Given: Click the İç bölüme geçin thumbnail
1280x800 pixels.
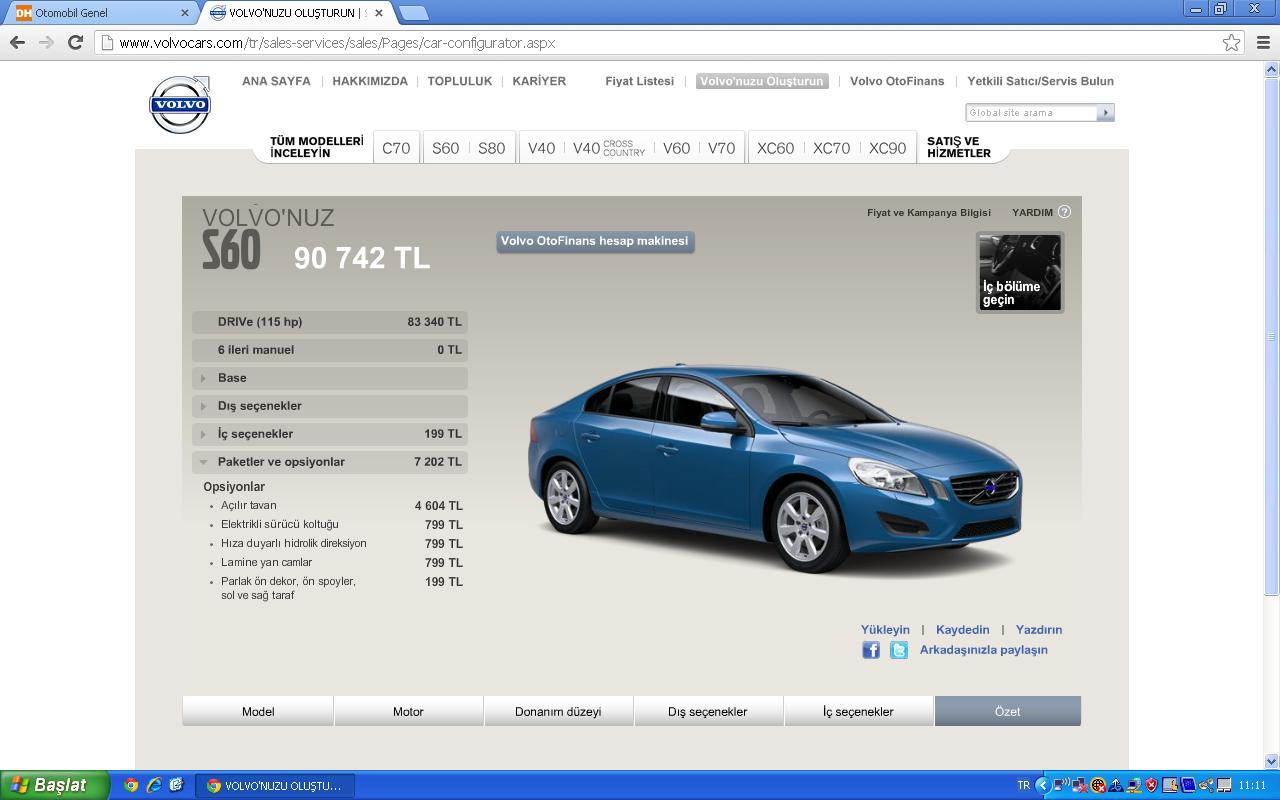Looking at the screenshot, I should coord(1020,272).
